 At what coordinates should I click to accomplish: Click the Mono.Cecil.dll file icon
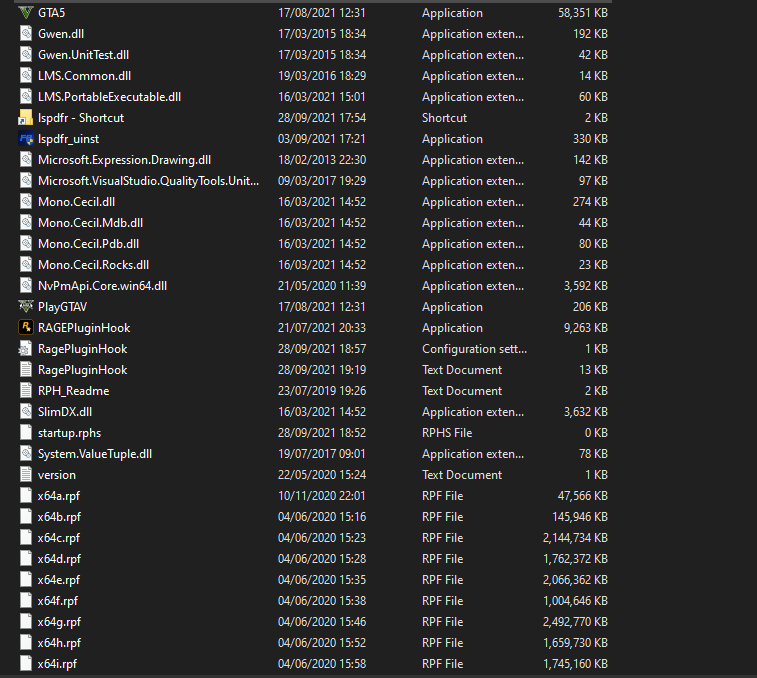coord(26,201)
